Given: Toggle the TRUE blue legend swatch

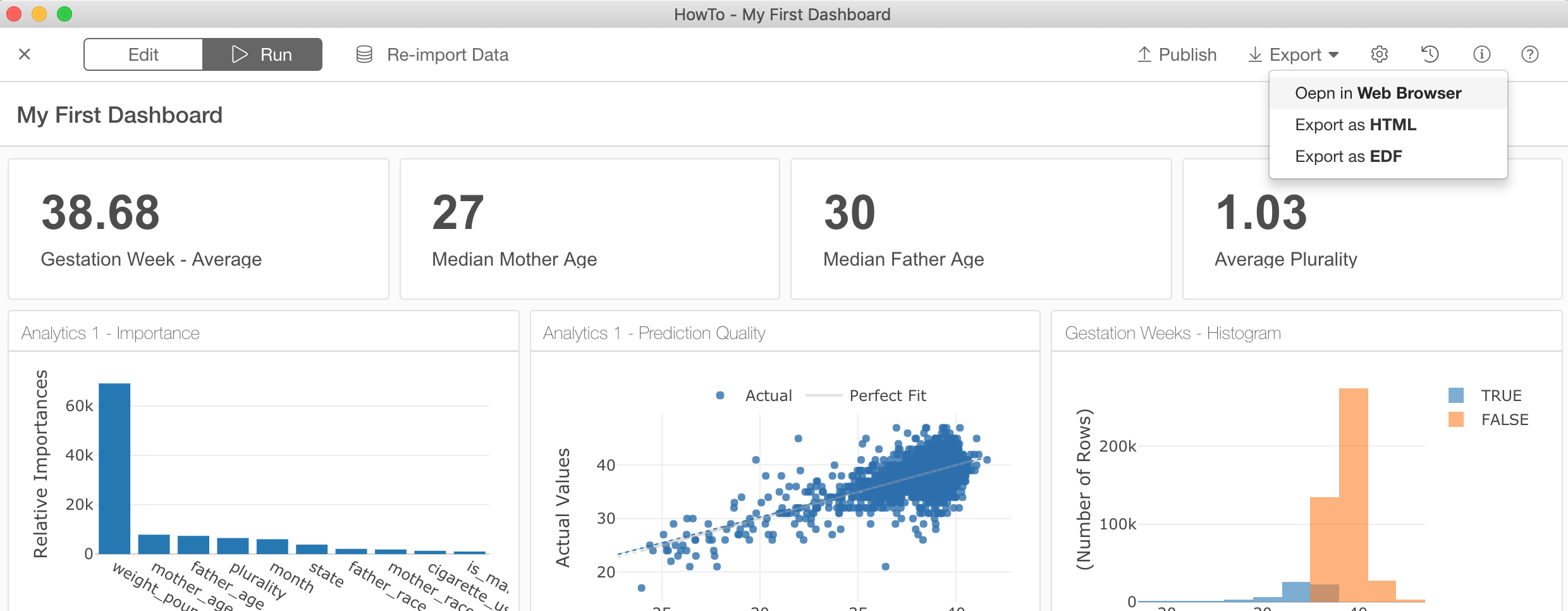Looking at the screenshot, I should coord(1456,395).
